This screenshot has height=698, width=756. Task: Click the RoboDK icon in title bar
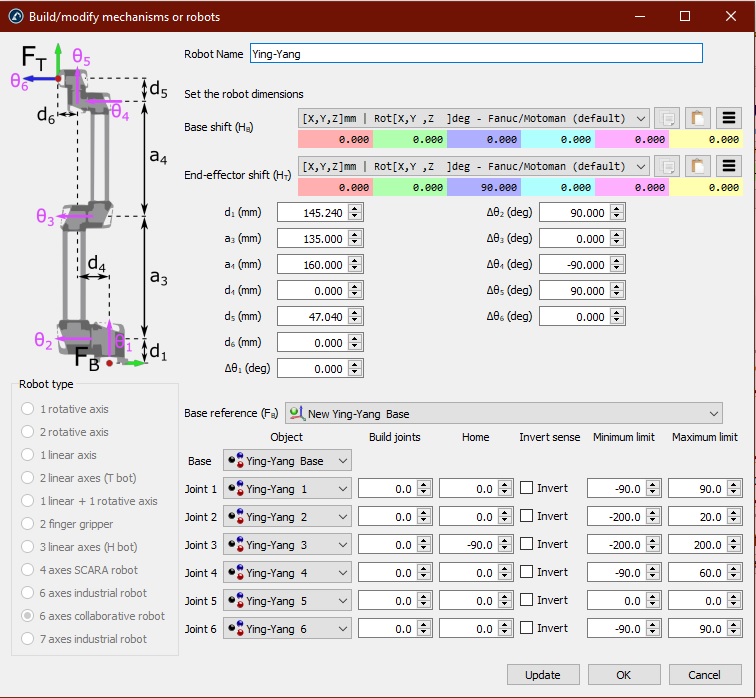click(x=16, y=16)
